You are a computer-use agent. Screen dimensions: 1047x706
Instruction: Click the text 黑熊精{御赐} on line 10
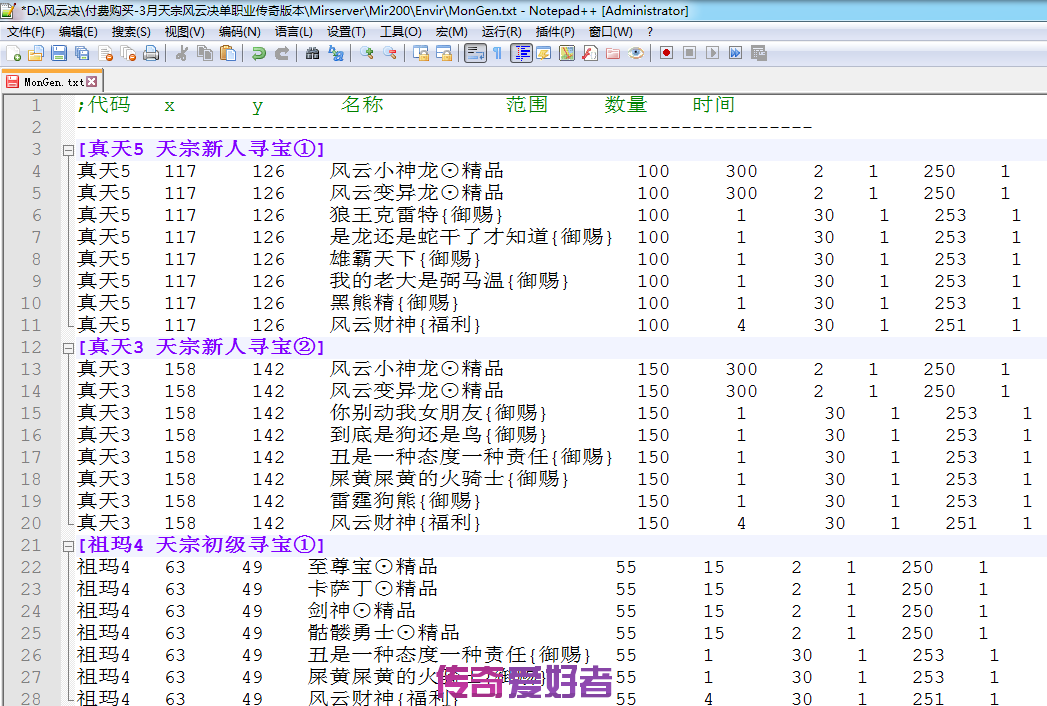pos(394,303)
